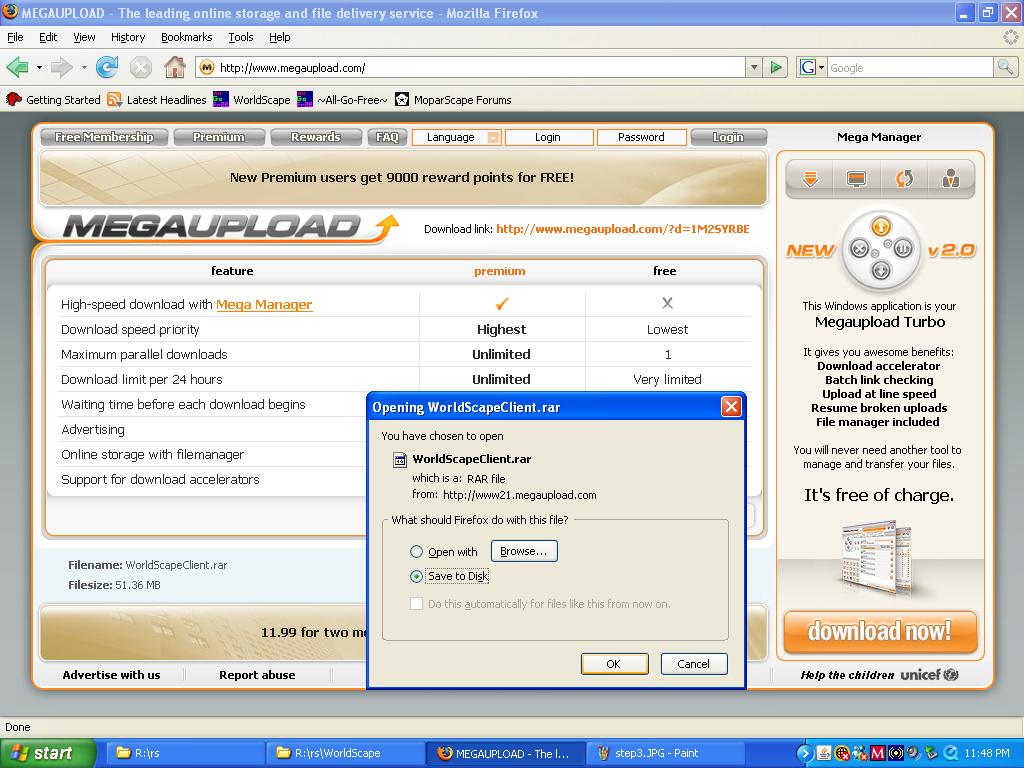Image resolution: width=1024 pixels, height=768 pixels.
Task: Click the Mega Manager sync arrows icon
Action: pyautogui.click(x=904, y=178)
